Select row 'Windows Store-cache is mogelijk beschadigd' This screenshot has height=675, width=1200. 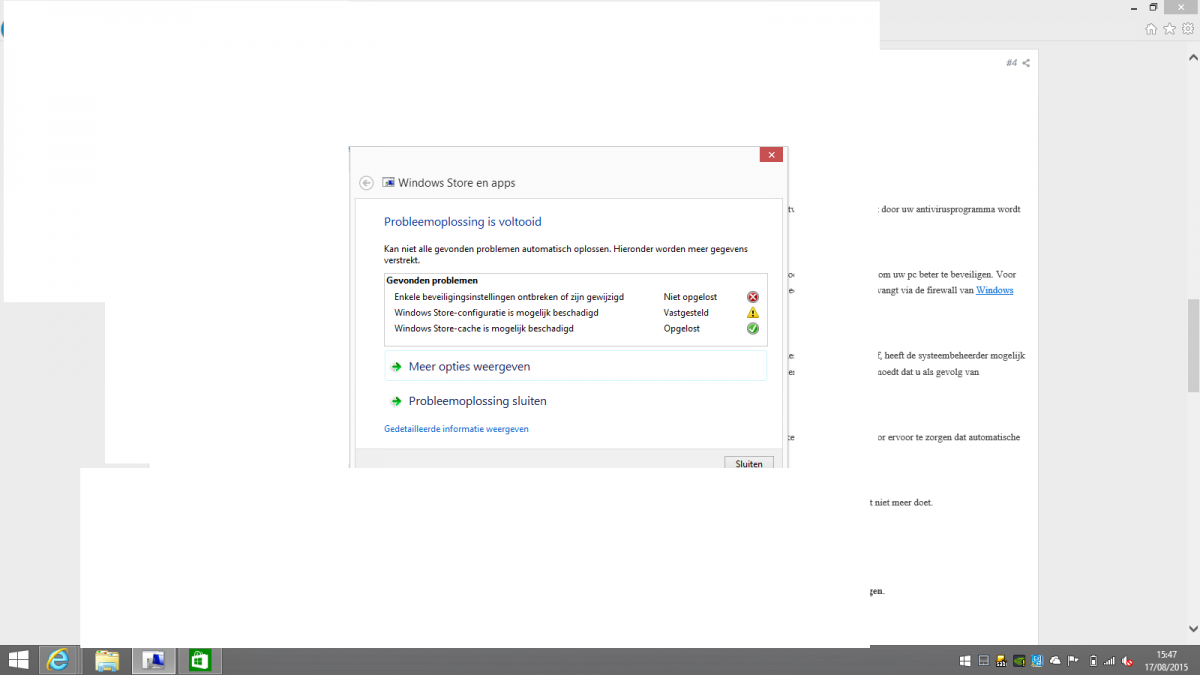tap(576, 328)
